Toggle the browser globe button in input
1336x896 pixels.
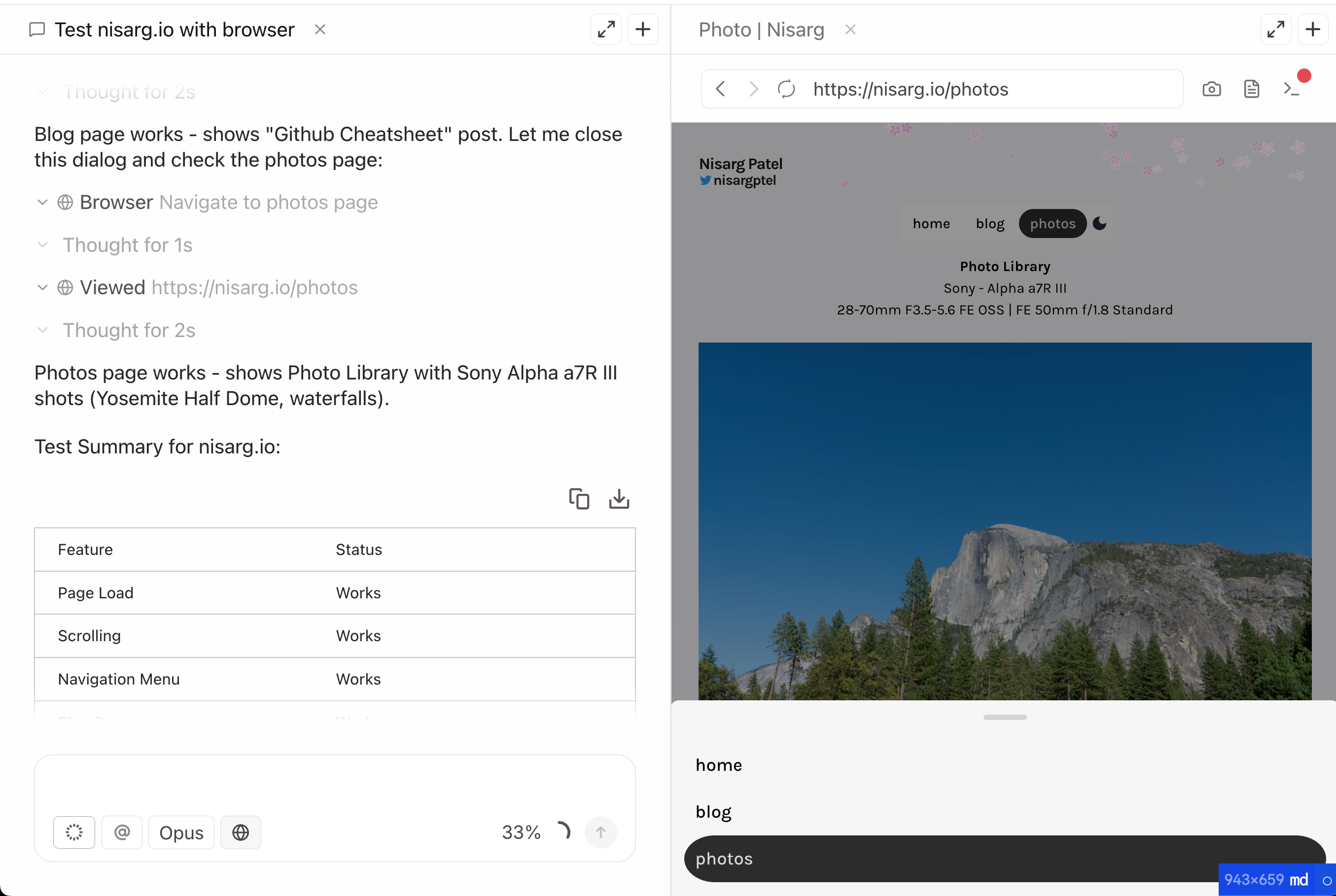tap(241, 832)
